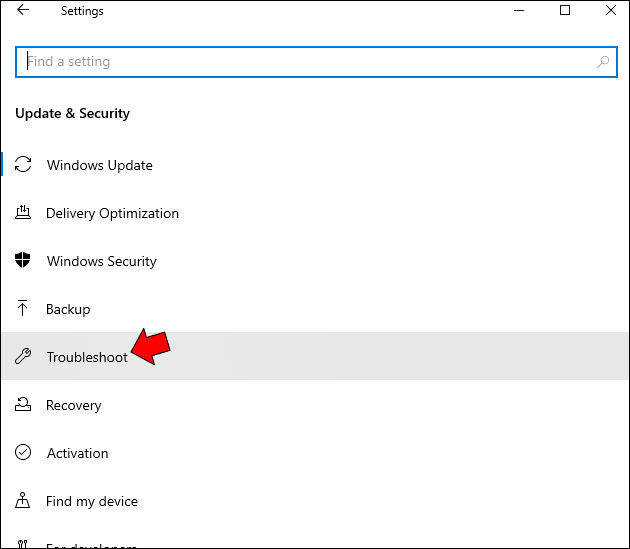630x549 pixels.
Task: Click the Windows Security shield icon
Action: click(x=22, y=260)
